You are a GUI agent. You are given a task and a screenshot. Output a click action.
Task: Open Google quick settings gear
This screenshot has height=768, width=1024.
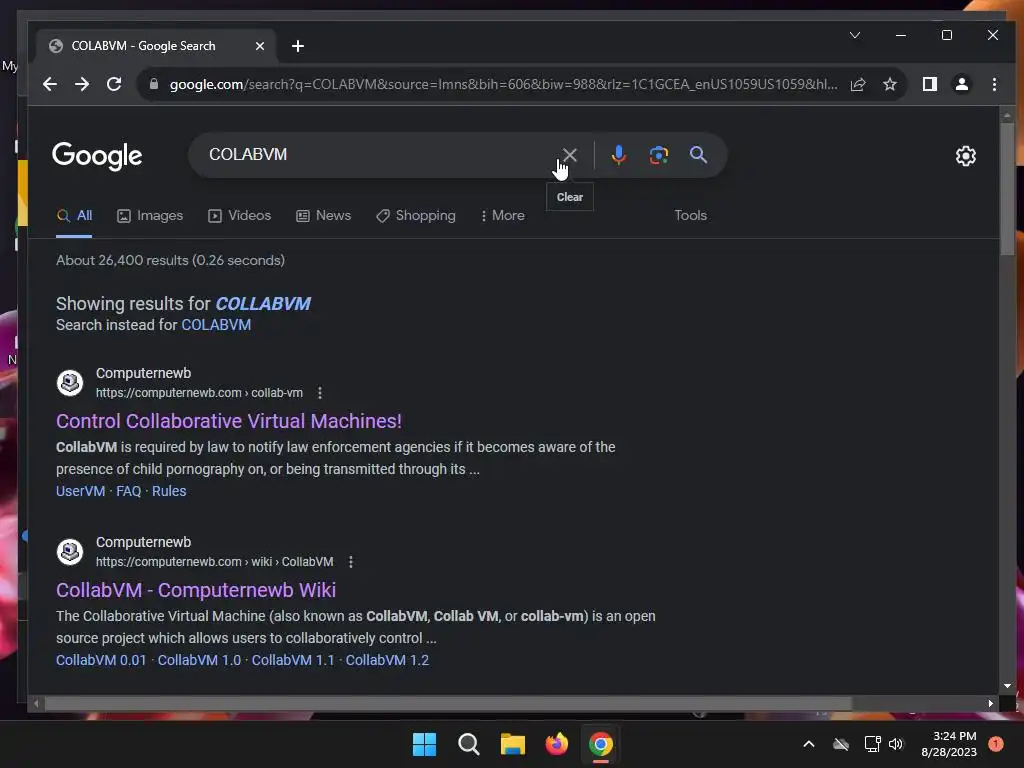pyautogui.click(x=965, y=156)
